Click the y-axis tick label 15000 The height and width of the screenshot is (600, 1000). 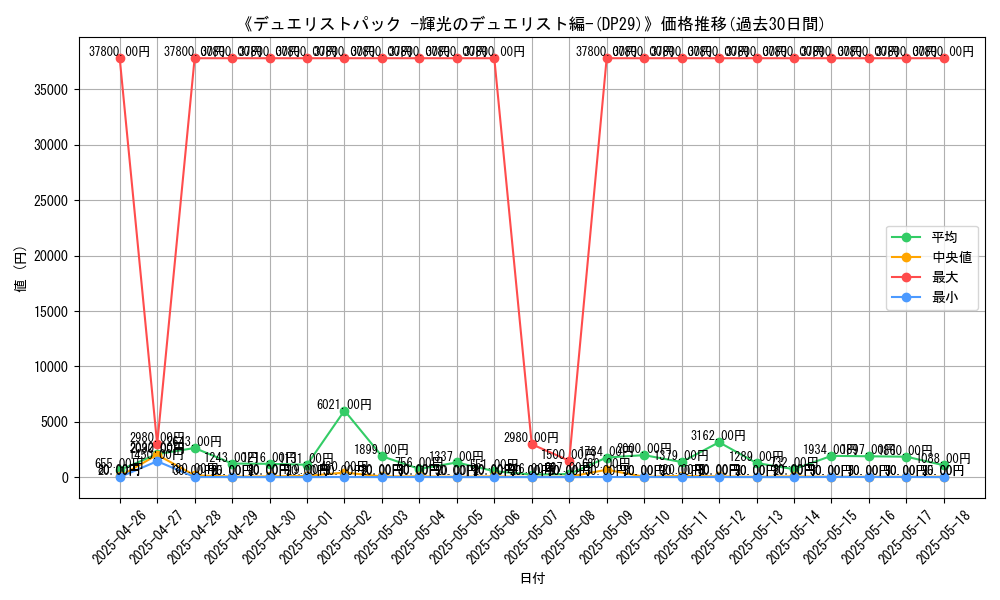pyautogui.click(x=52, y=312)
